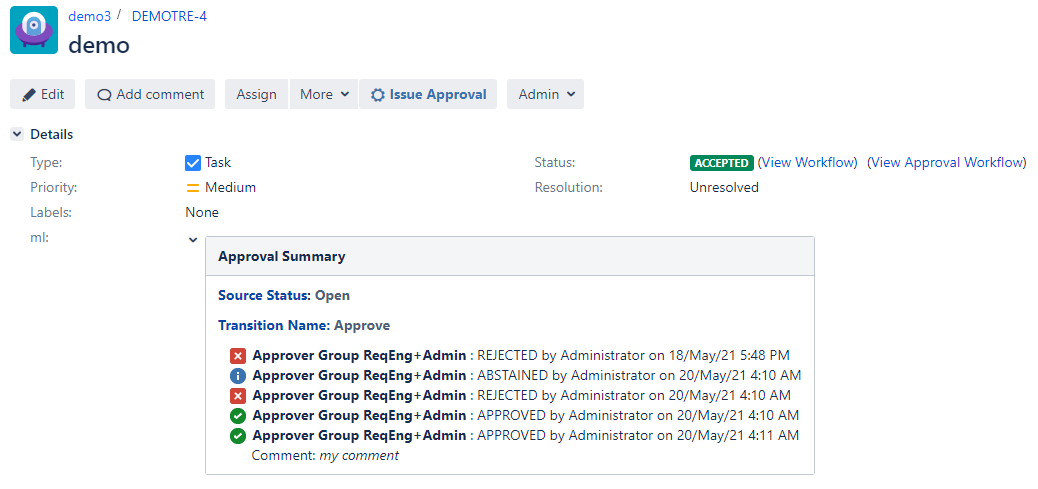Screen dimensions: 1038x489
Task: Click the blue abstained info icon
Action: click(x=238, y=376)
